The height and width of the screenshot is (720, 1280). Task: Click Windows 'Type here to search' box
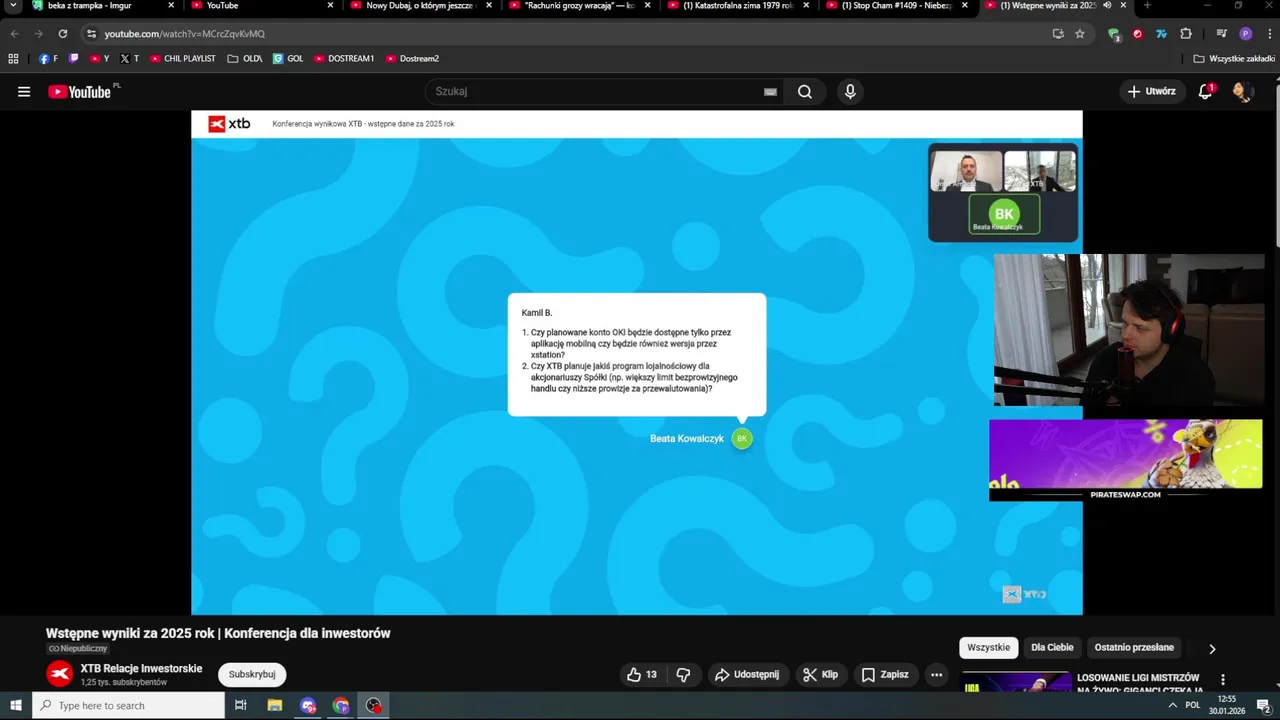[x=128, y=705]
